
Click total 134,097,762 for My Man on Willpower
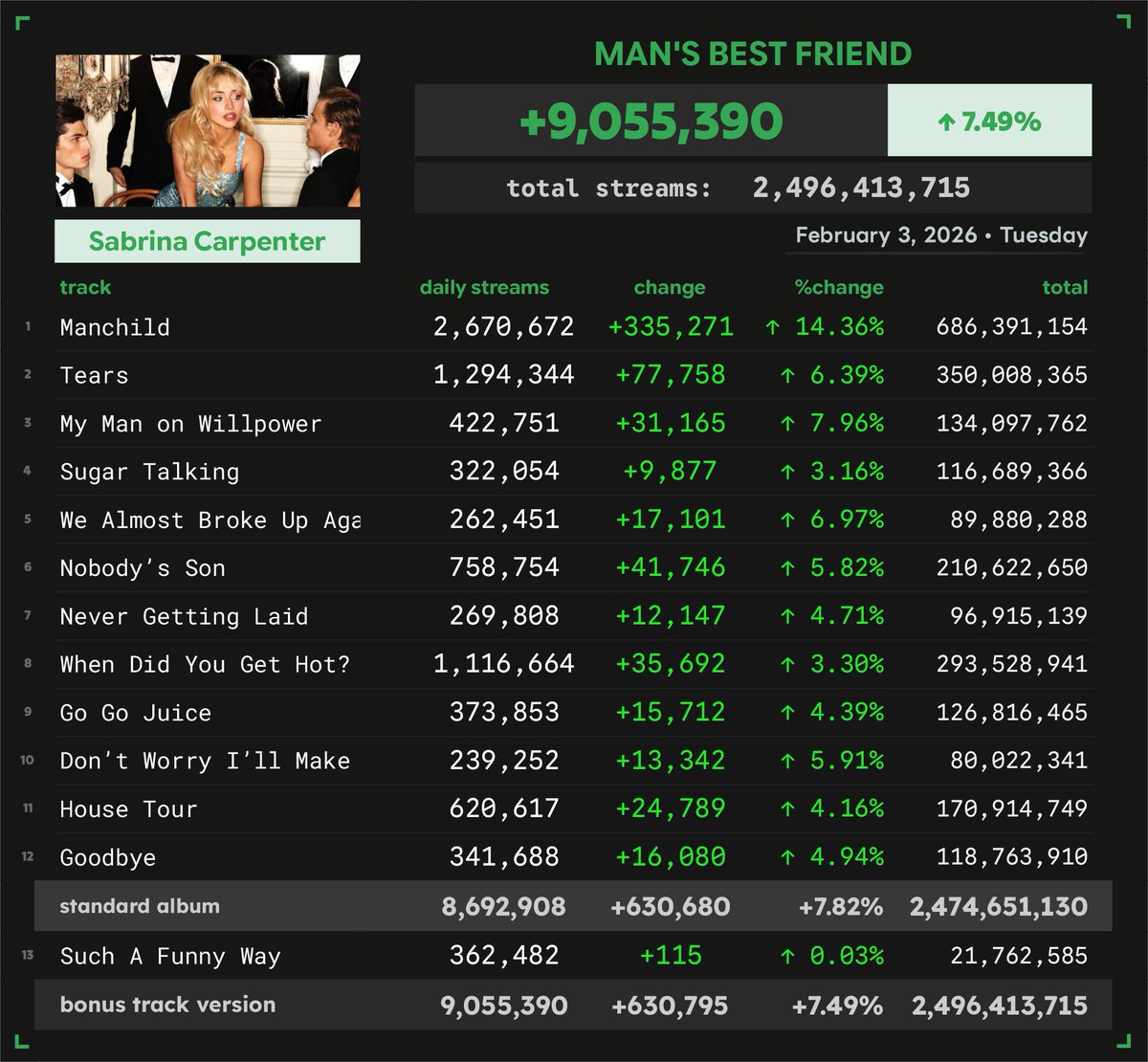coord(1012,423)
